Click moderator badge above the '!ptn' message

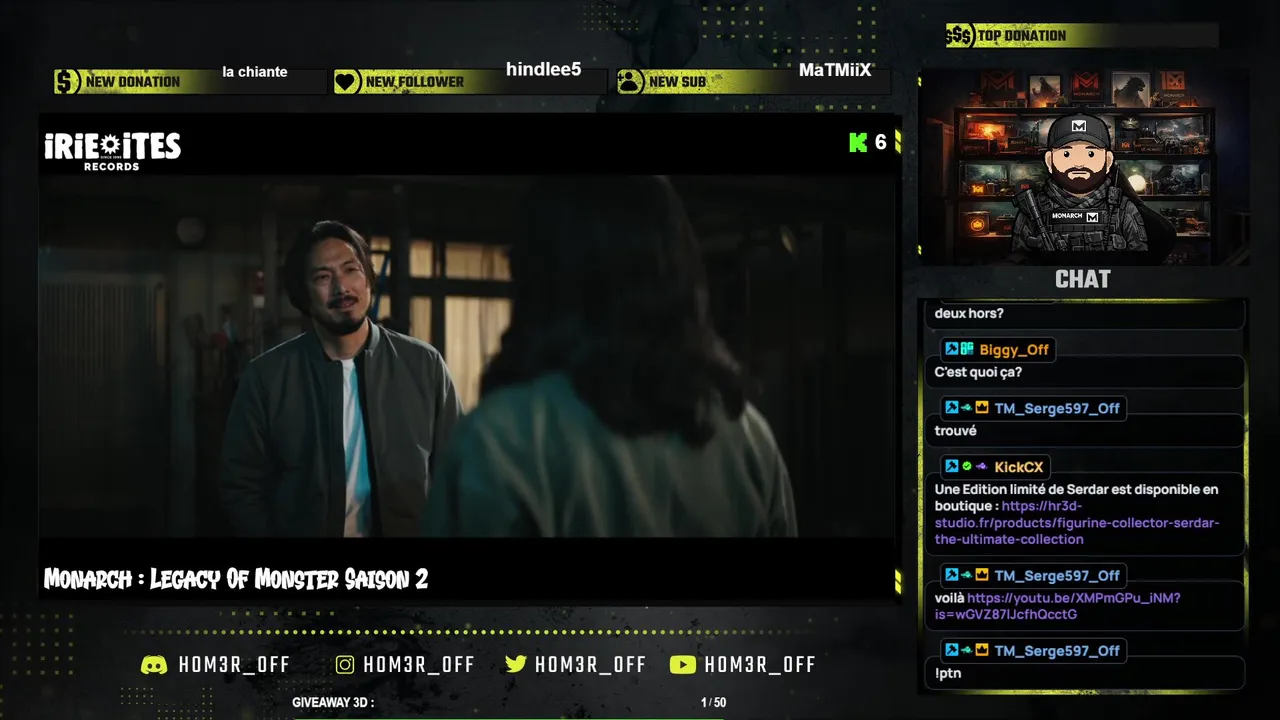952,651
